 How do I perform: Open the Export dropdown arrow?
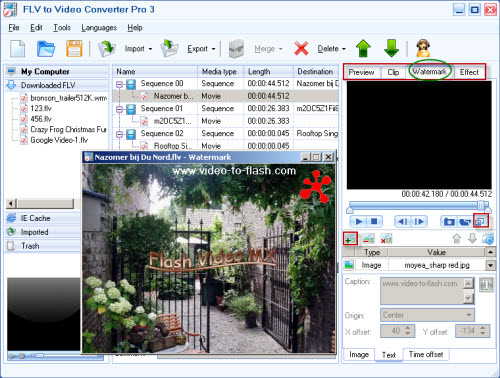[213, 49]
